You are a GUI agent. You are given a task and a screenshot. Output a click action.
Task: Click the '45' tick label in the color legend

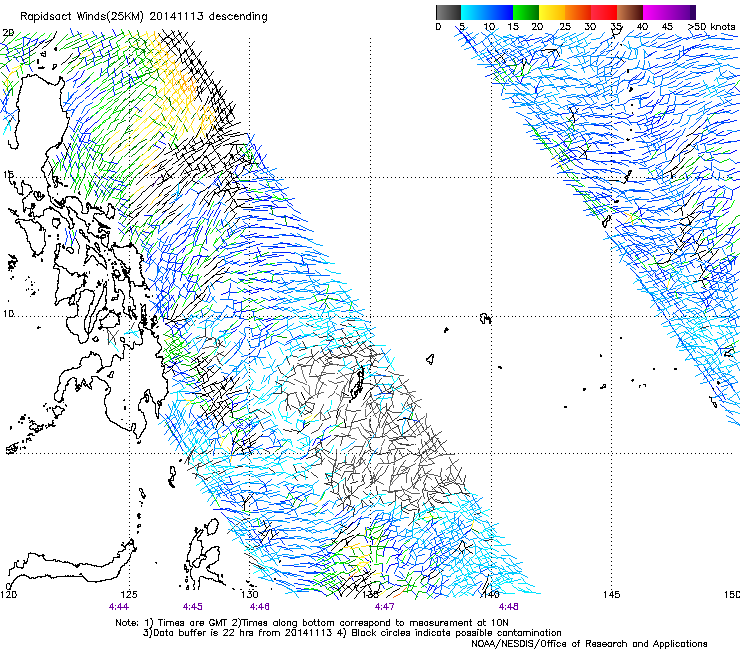(667, 27)
